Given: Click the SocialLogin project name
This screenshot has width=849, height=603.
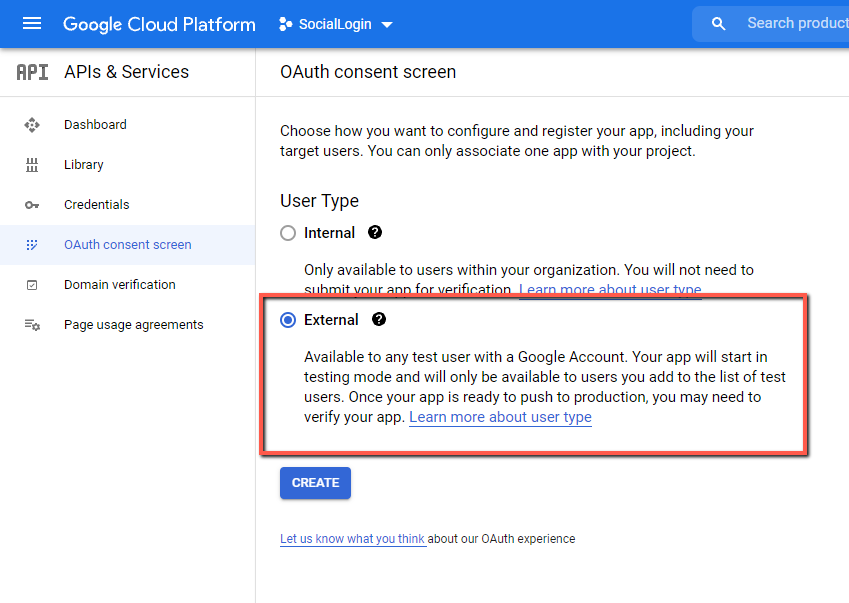Looking at the screenshot, I should (x=335, y=24).
